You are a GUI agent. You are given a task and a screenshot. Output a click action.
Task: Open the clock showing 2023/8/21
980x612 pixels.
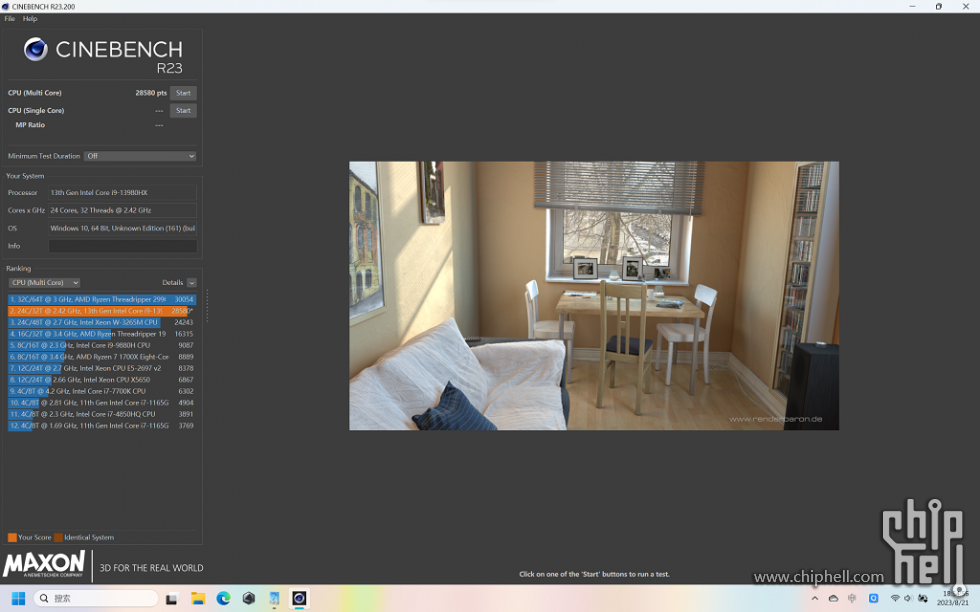tap(952, 598)
